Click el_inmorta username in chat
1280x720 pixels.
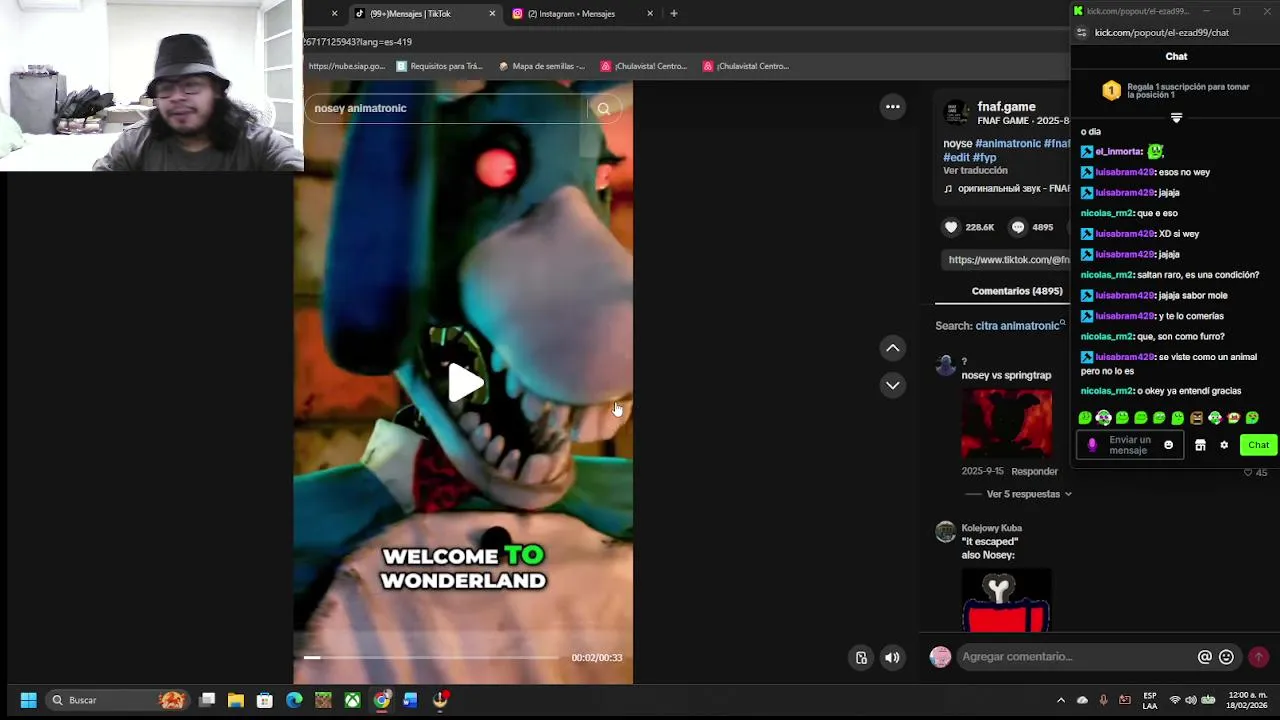point(1118,152)
